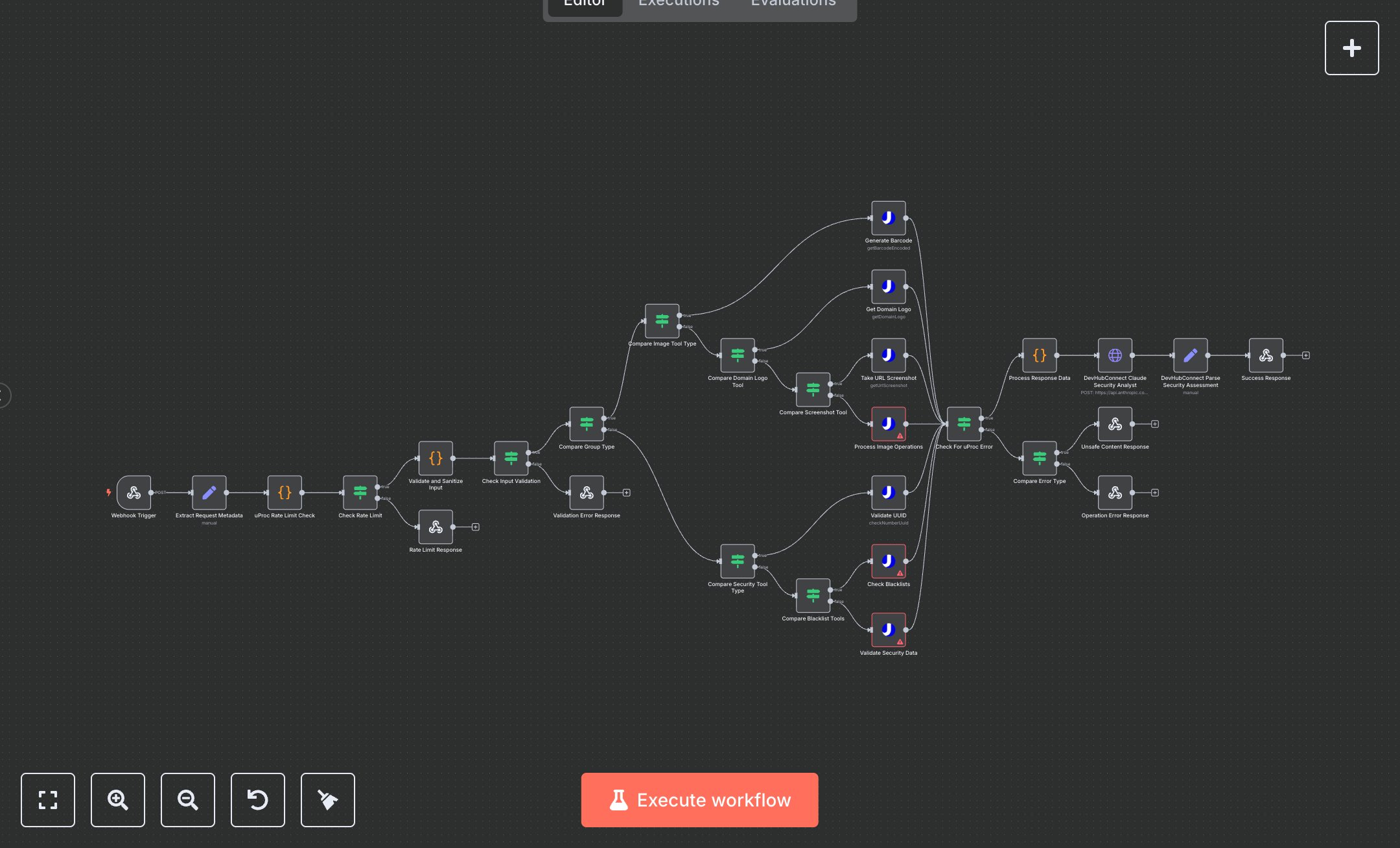The height and width of the screenshot is (848, 1400).
Task: Tidy up the workflow layout
Action: pyautogui.click(x=327, y=800)
